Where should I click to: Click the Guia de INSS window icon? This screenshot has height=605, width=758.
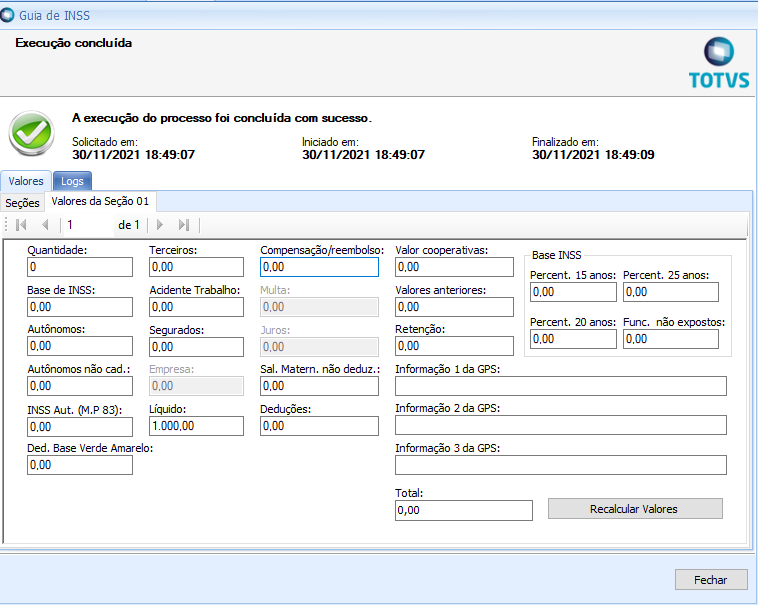[x=7, y=15]
